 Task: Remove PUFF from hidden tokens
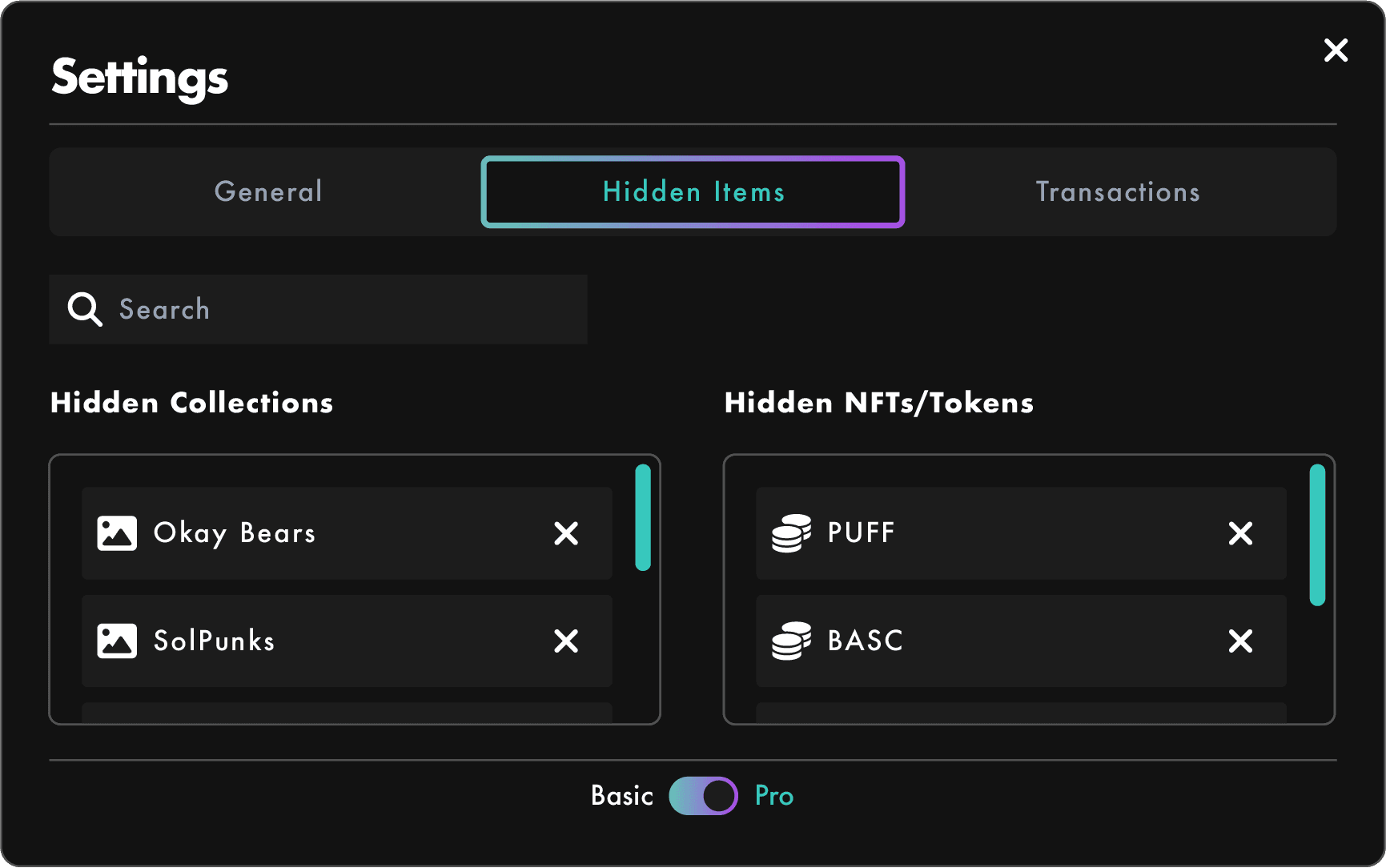[1240, 533]
